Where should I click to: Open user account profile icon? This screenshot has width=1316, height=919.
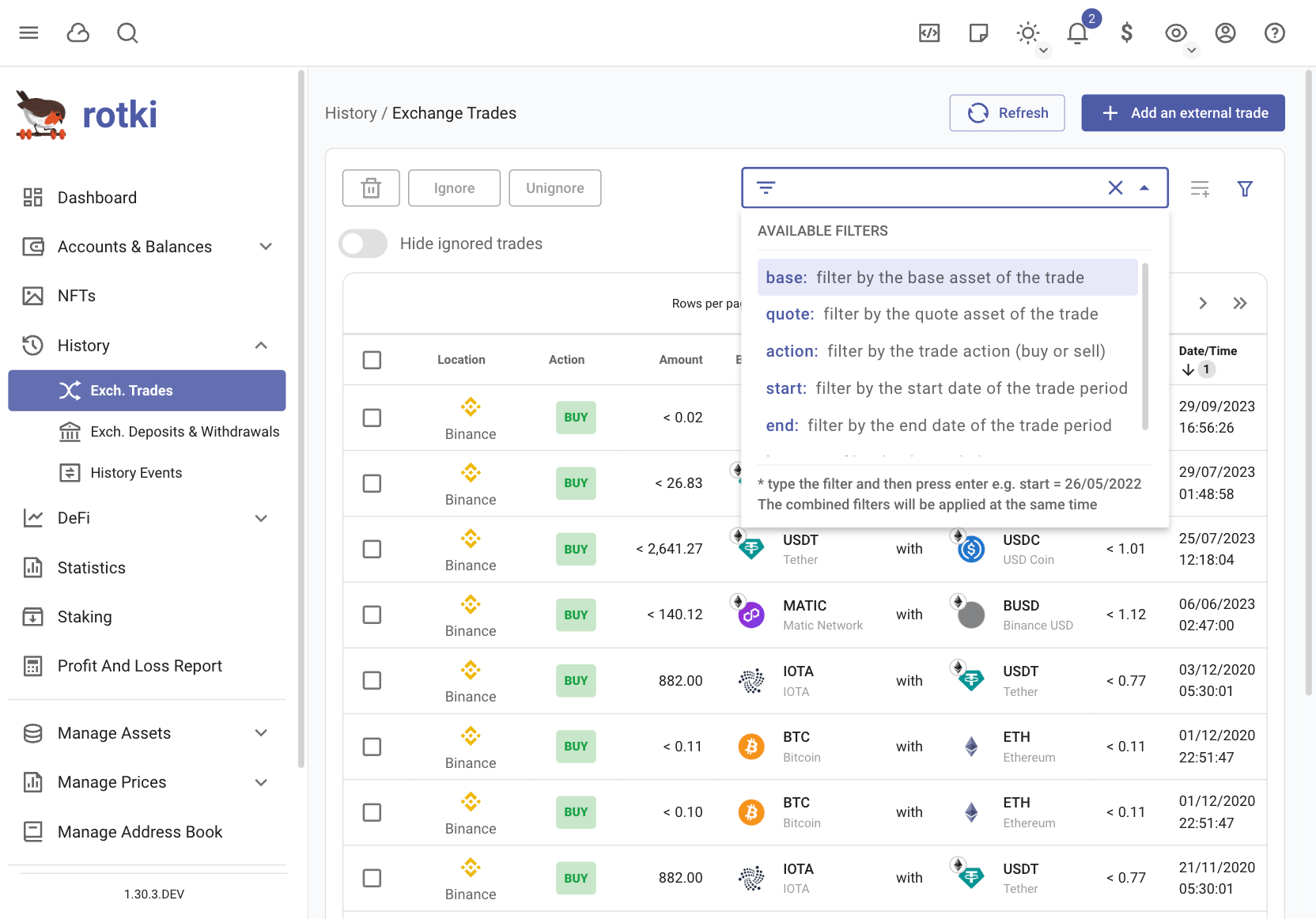point(1225,32)
